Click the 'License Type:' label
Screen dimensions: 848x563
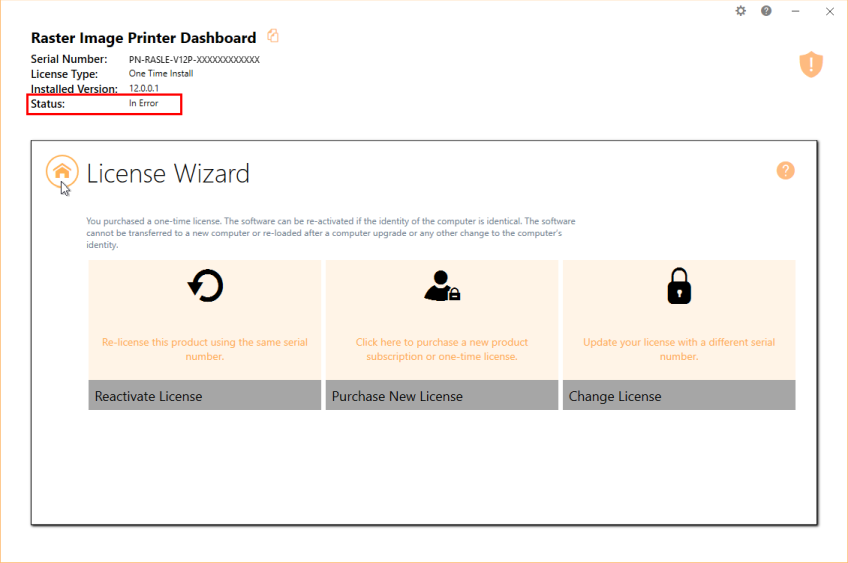[64, 74]
